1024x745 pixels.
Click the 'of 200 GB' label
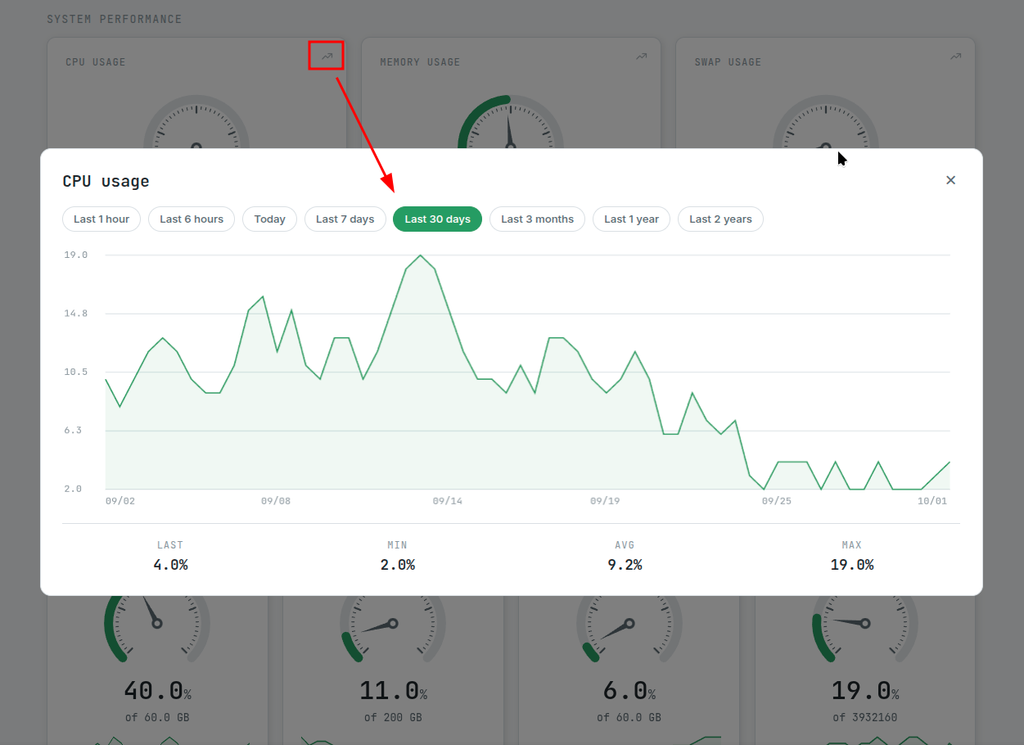pos(393,717)
